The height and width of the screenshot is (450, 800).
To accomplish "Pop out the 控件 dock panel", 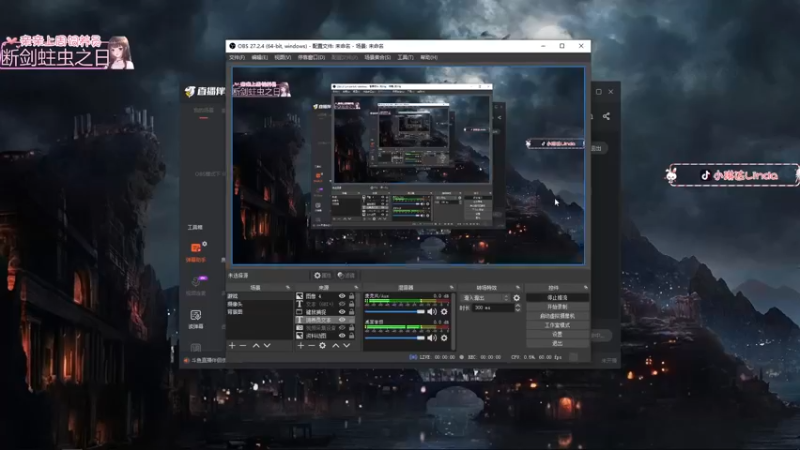I will [585, 288].
